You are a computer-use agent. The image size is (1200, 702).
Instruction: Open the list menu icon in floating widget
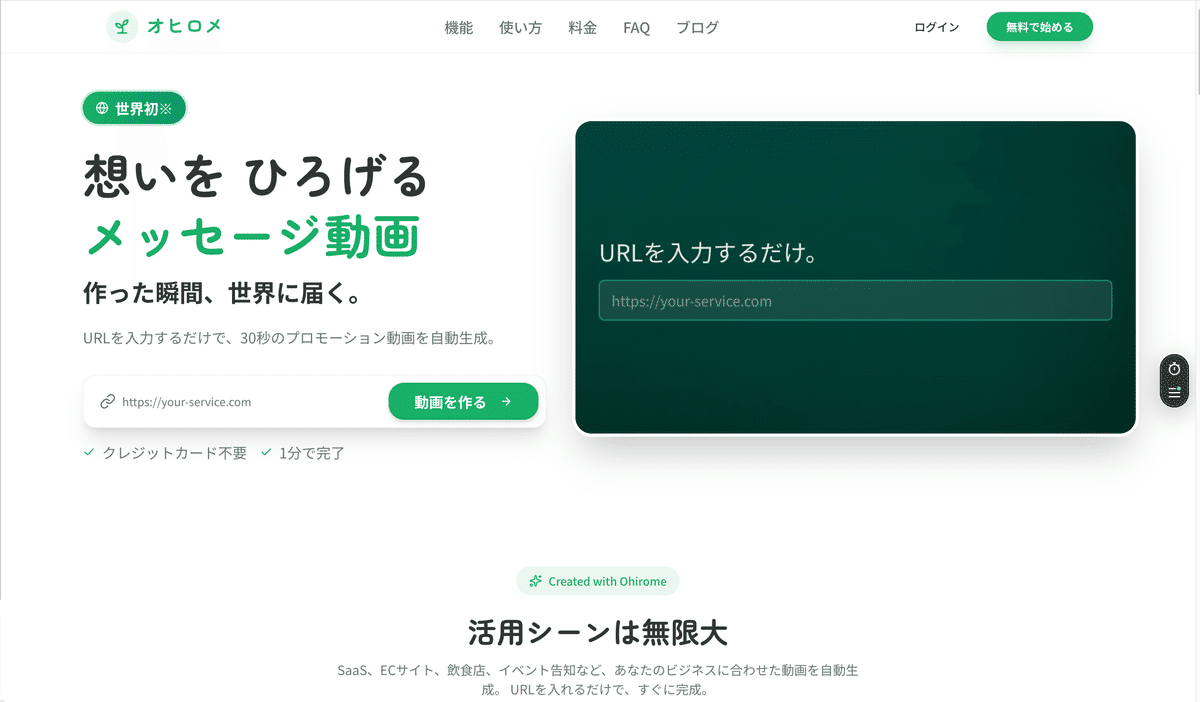tap(1174, 392)
